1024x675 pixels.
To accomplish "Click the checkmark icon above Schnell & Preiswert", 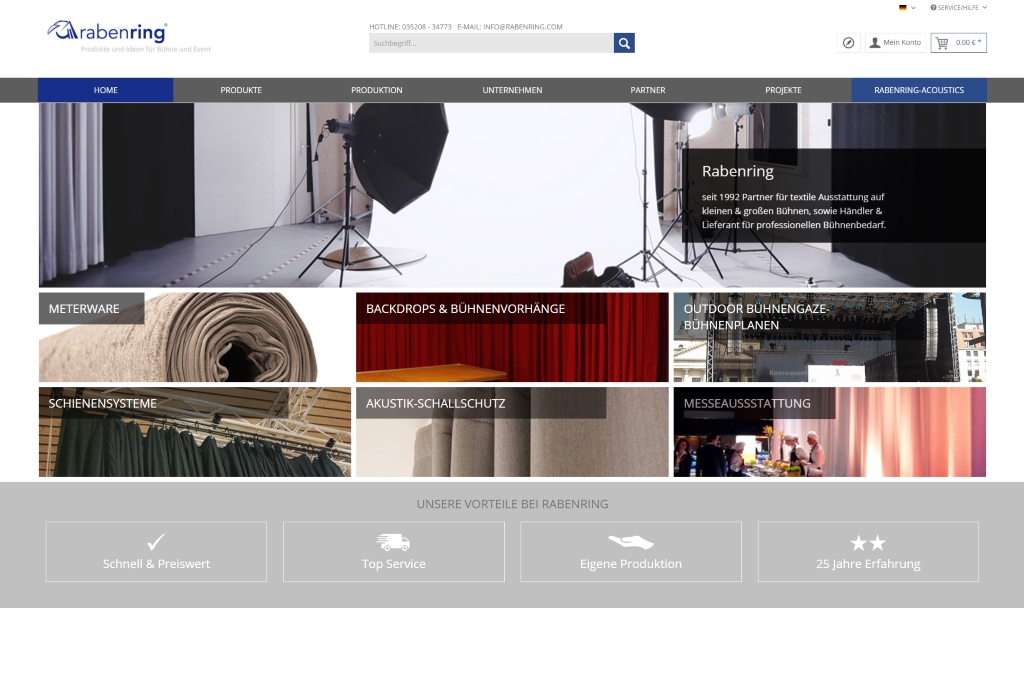I will point(156,542).
